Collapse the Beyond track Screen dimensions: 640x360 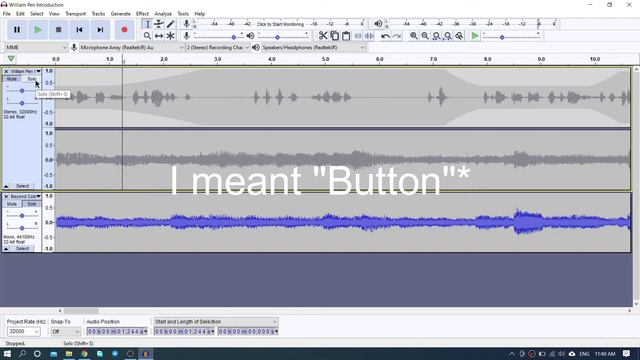(6, 249)
